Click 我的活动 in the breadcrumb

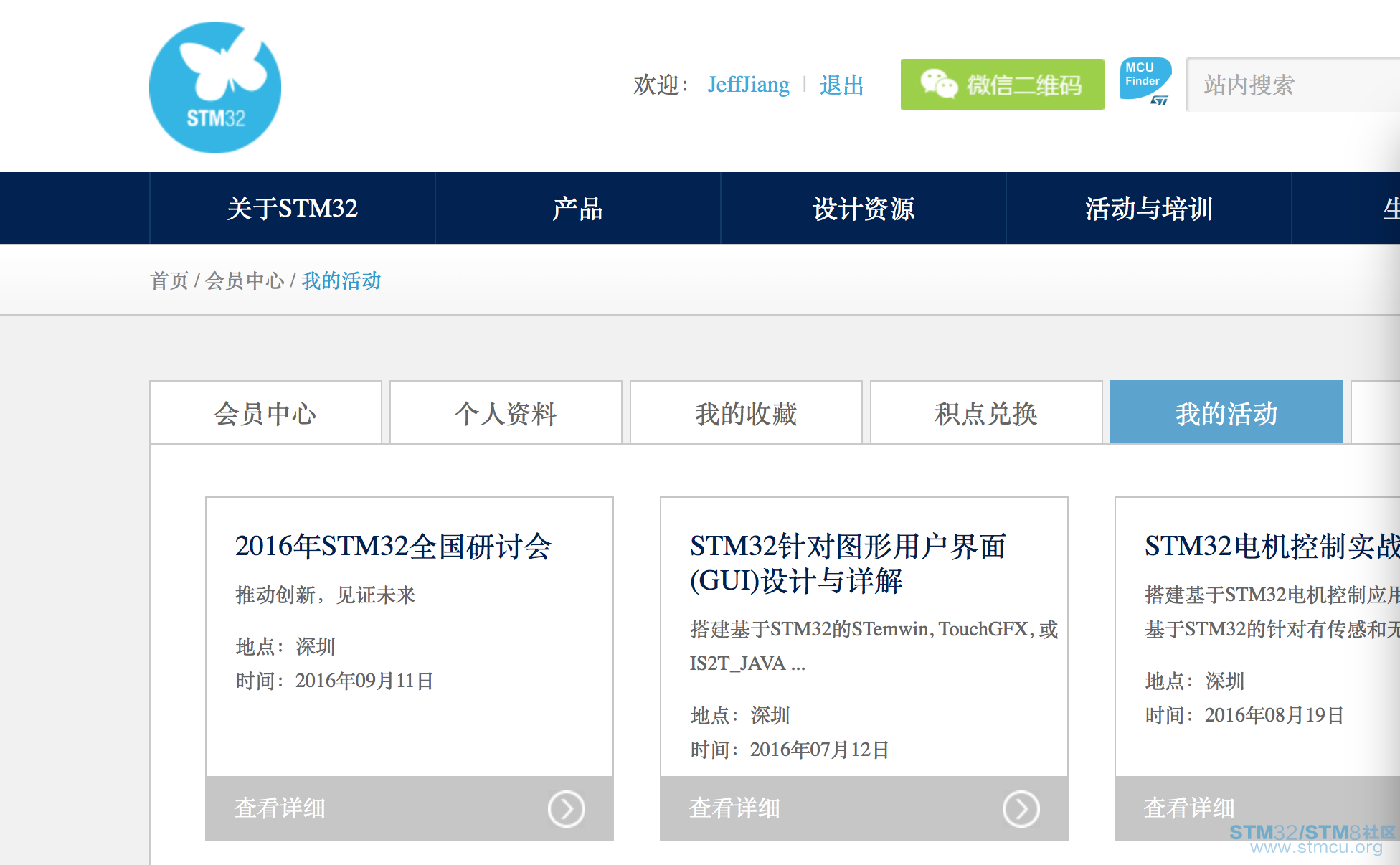[x=341, y=280]
